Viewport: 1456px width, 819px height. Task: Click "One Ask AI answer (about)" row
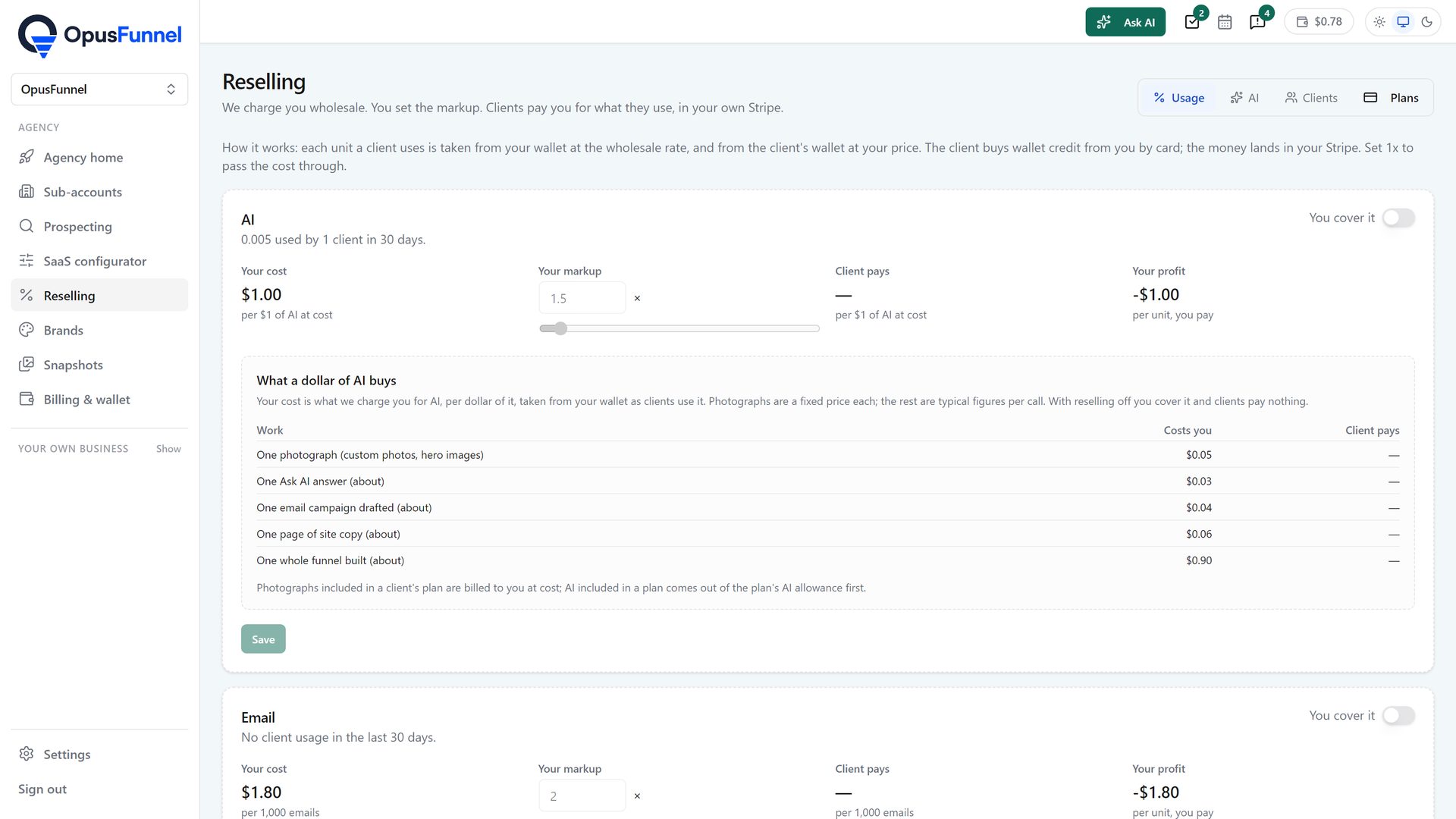827,481
